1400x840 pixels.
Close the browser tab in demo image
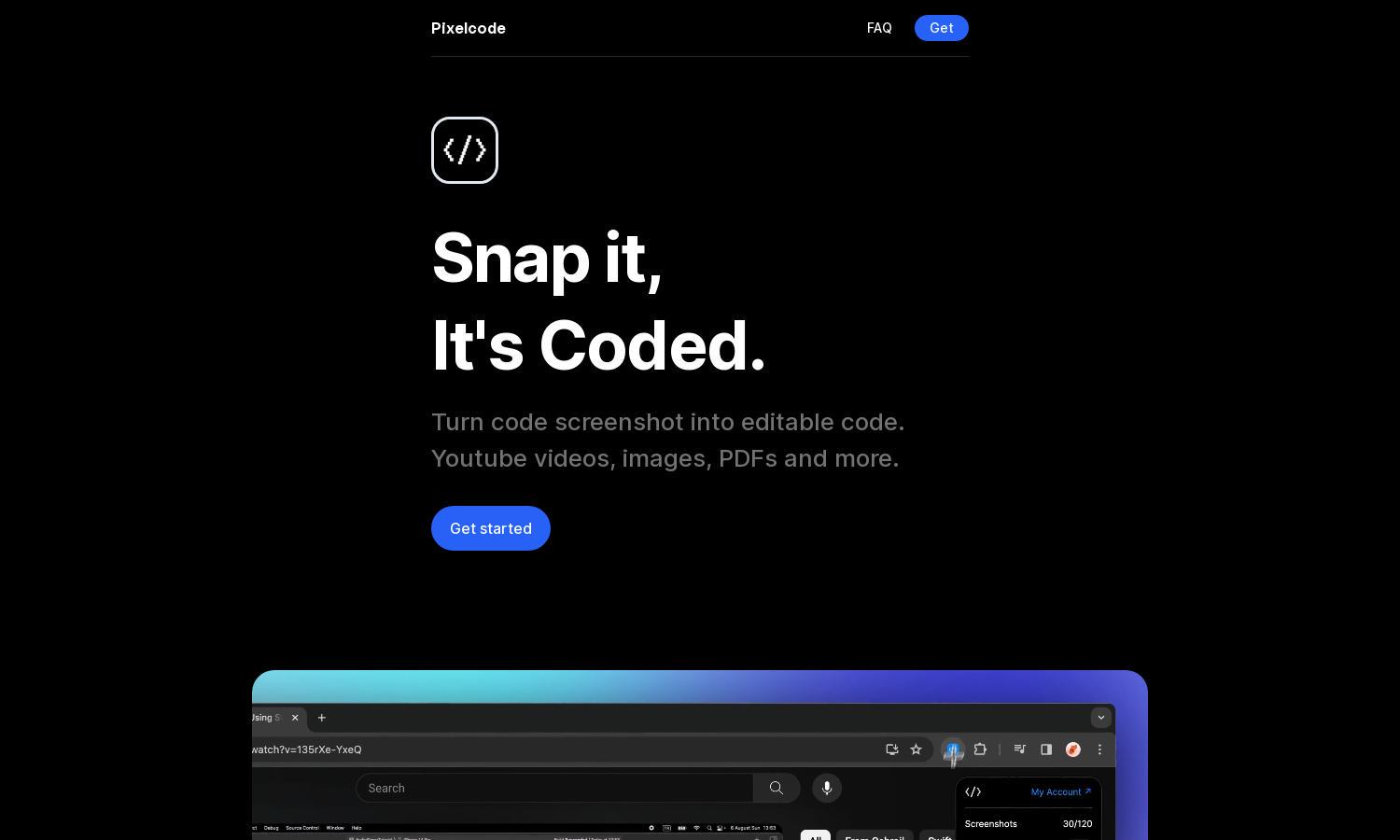click(295, 718)
